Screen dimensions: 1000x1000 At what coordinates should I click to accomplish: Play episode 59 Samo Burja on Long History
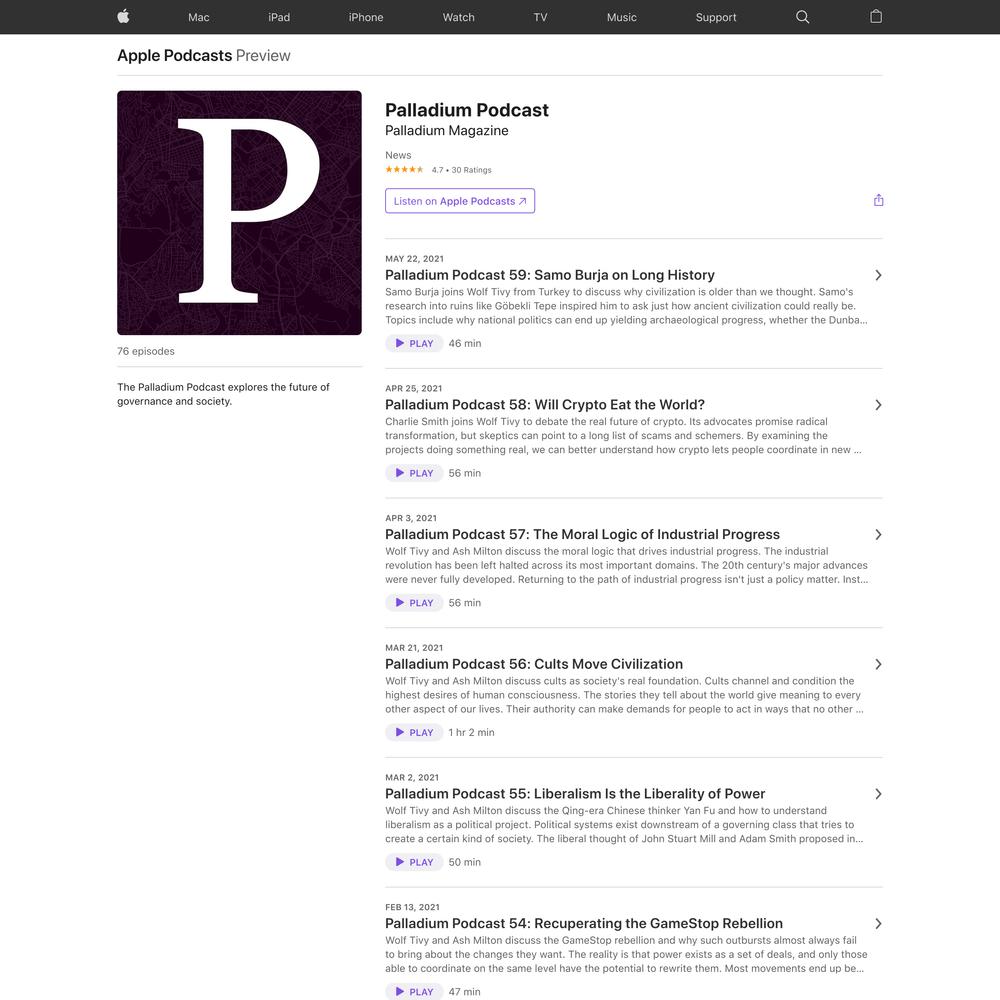[x=414, y=343]
